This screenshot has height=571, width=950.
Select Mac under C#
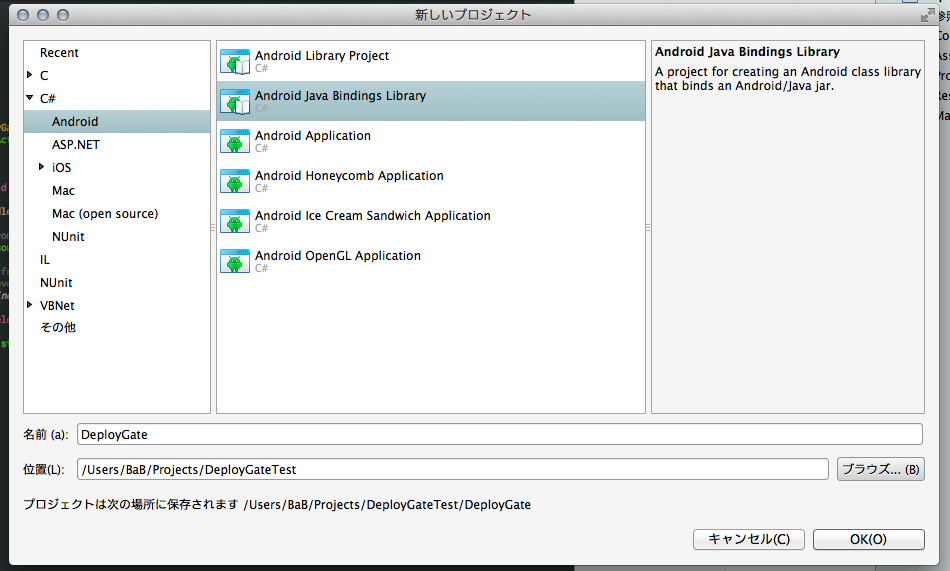63,191
